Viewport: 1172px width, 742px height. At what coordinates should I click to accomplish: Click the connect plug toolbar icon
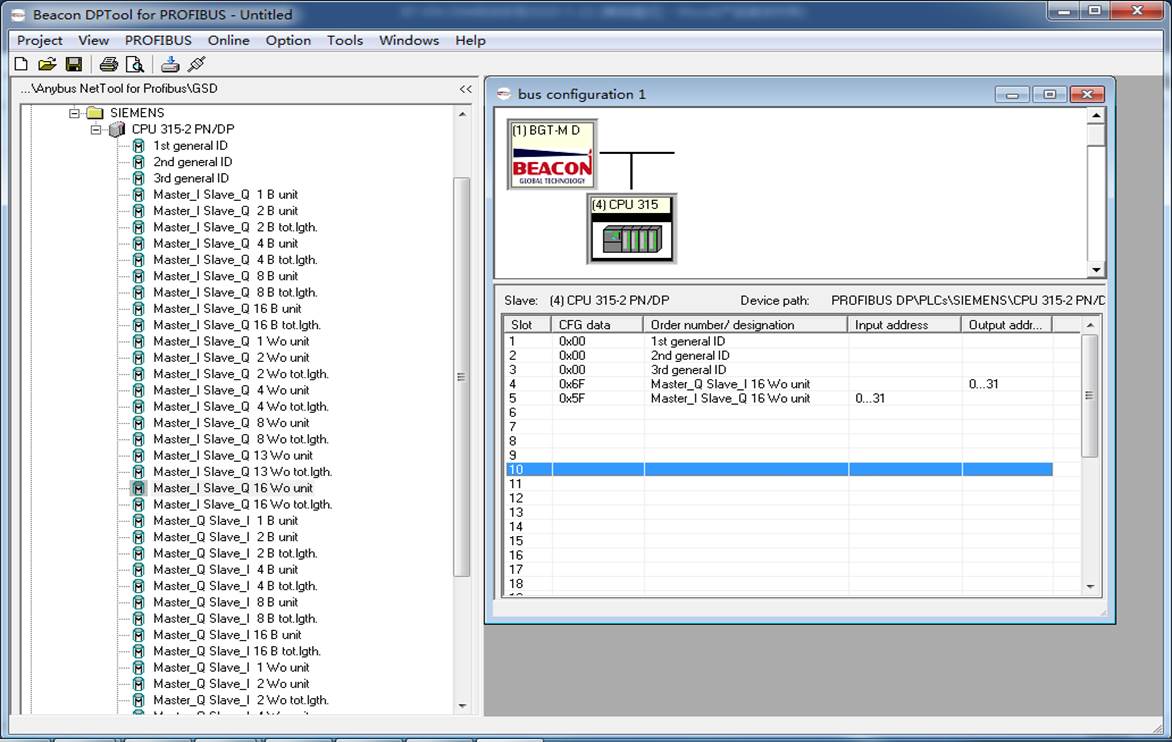point(197,64)
